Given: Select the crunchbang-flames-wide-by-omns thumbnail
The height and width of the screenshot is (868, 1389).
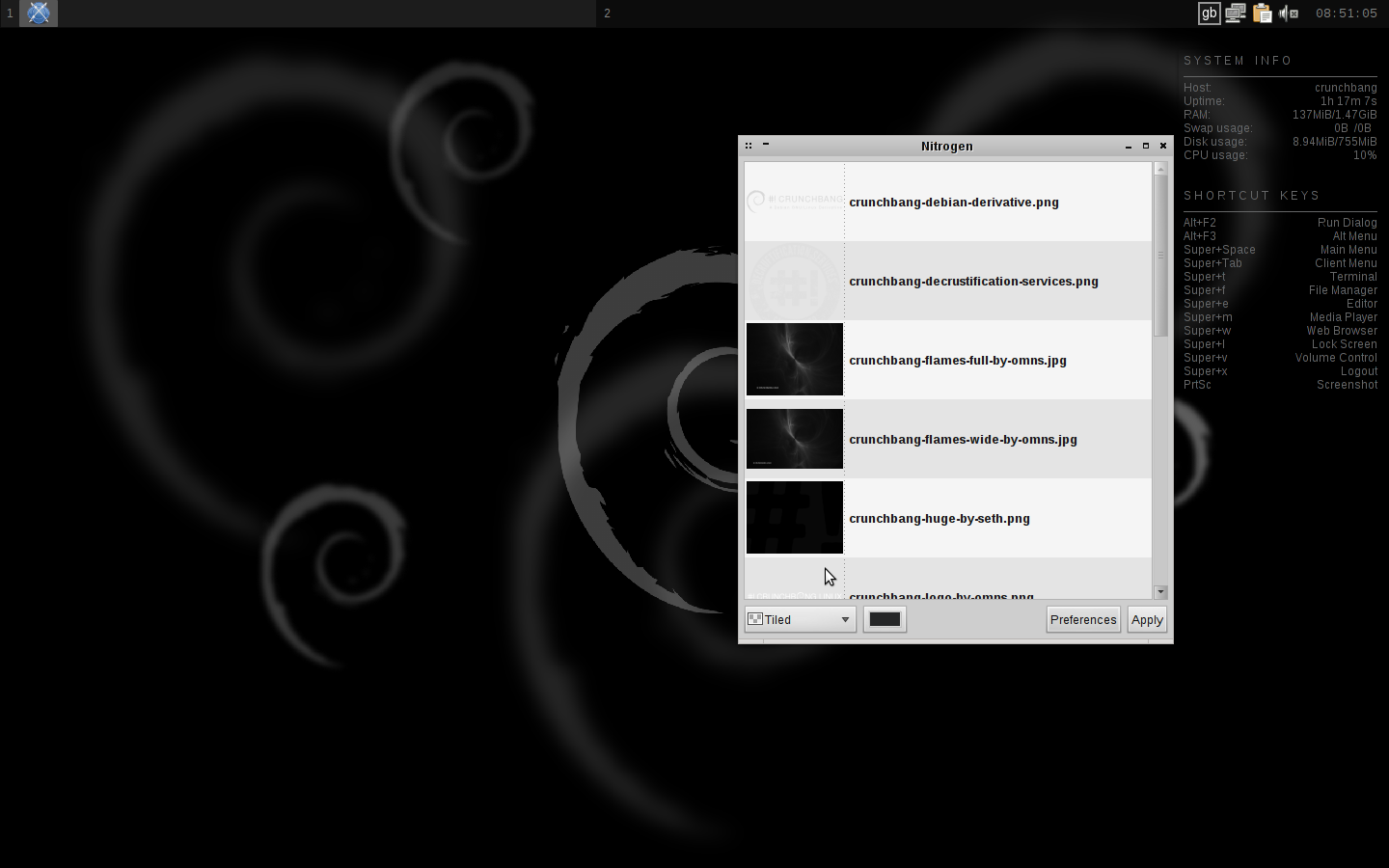Looking at the screenshot, I should pos(795,439).
